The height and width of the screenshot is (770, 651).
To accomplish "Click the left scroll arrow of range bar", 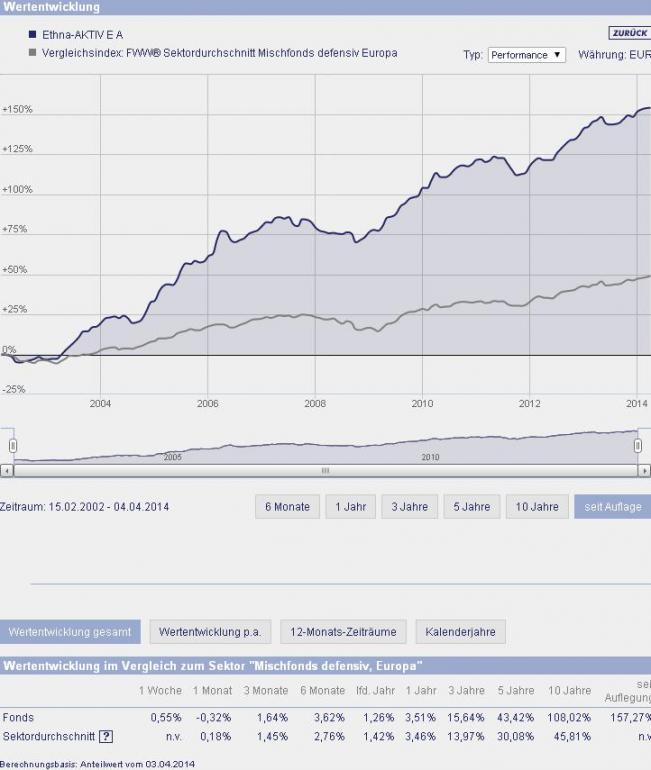I will (6, 470).
